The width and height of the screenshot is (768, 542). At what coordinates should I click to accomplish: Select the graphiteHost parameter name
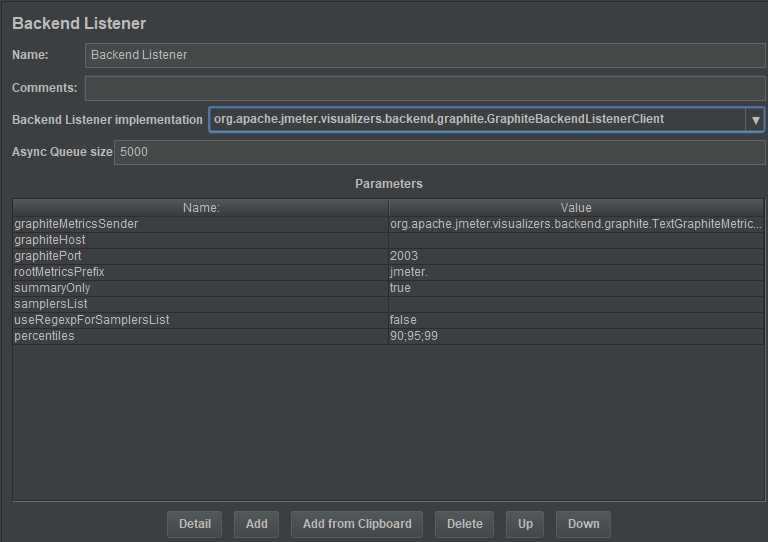coord(200,240)
